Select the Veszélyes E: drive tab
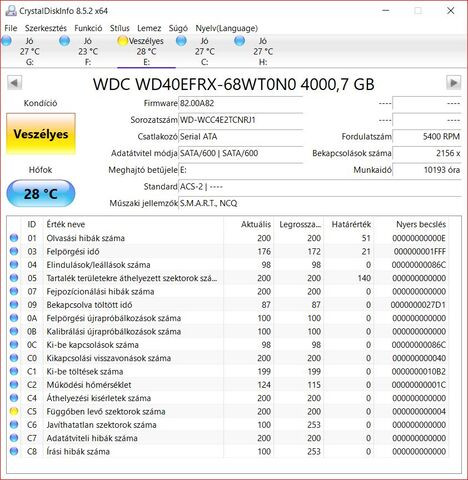The height and width of the screenshot is (480, 468). pos(146,51)
